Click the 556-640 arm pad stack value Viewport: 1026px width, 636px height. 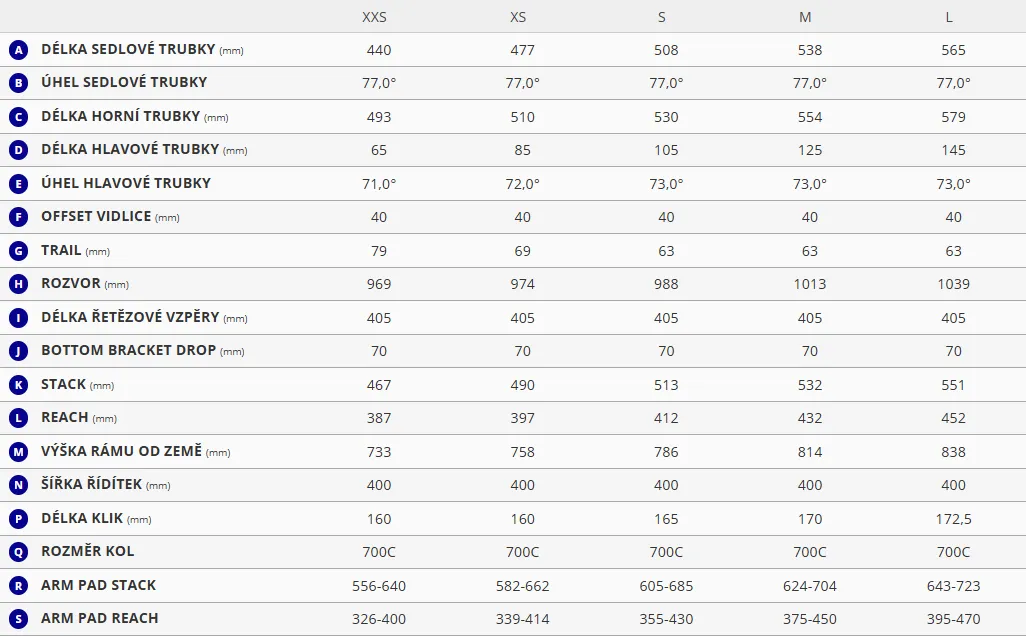pyautogui.click(x=379, y=586)
